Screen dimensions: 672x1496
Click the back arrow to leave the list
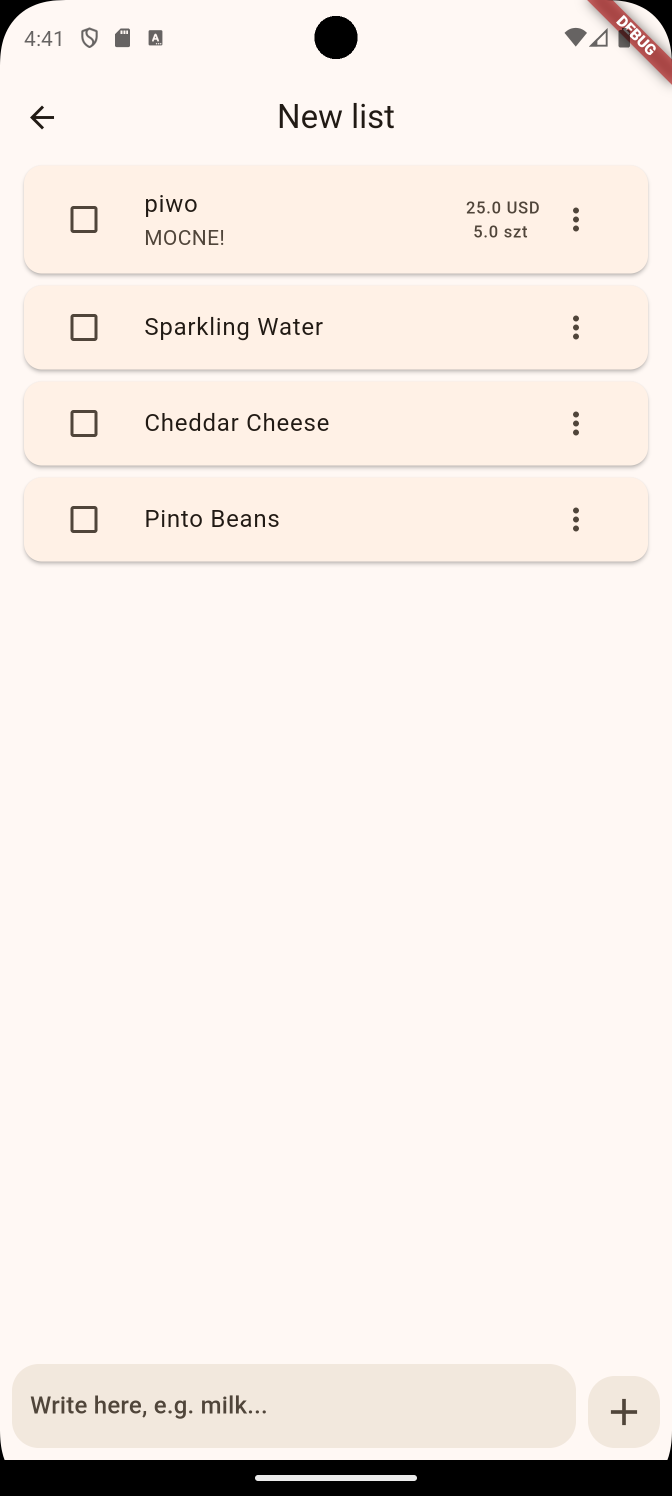point(42,117)
